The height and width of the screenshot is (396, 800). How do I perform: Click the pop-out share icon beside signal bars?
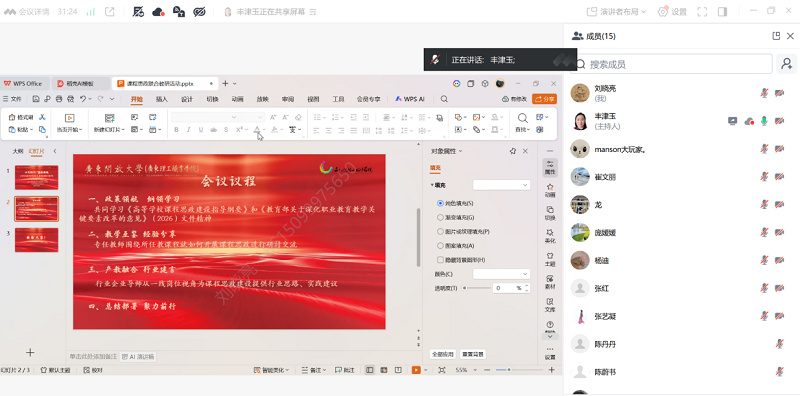click(x=110, y=11)
